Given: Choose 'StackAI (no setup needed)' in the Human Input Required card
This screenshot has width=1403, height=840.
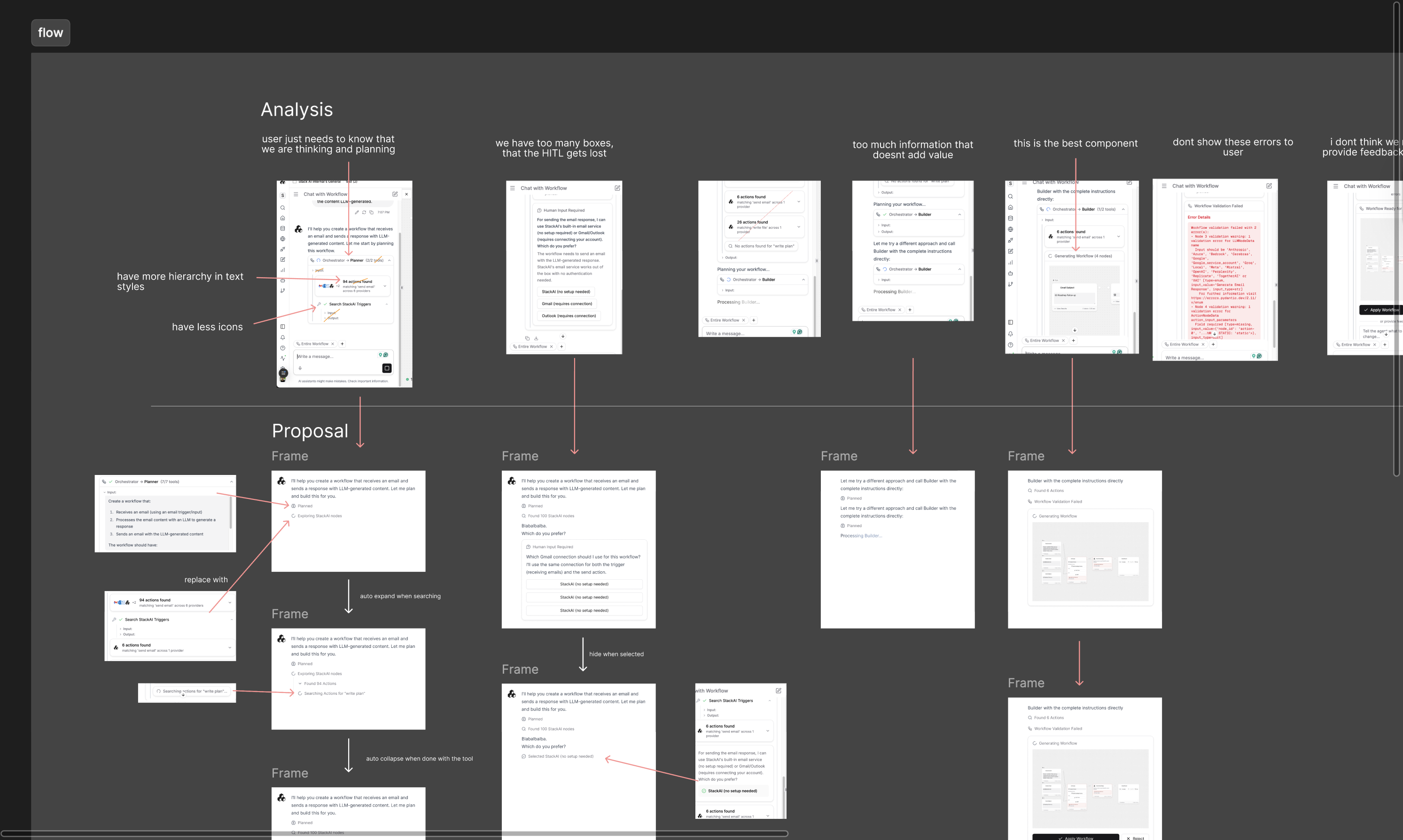Looking at the screenshot, I should pos(565,291).
